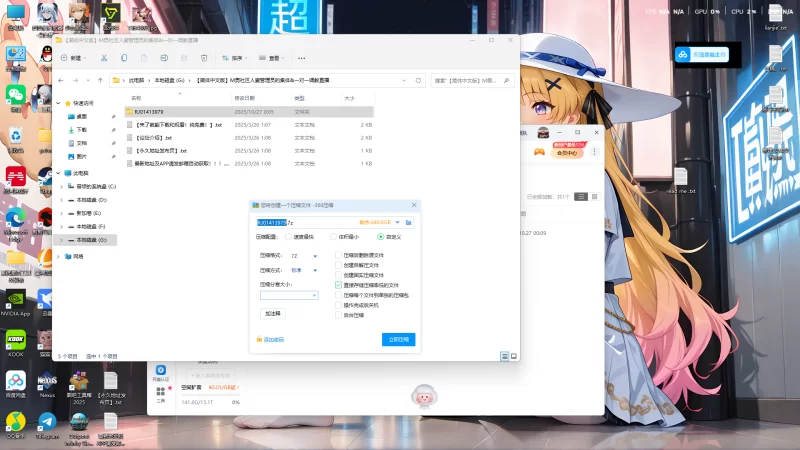Open the 排序 sort dropdown in Explorer
Viewport: 800px width, 450px height.
(235, 58)
